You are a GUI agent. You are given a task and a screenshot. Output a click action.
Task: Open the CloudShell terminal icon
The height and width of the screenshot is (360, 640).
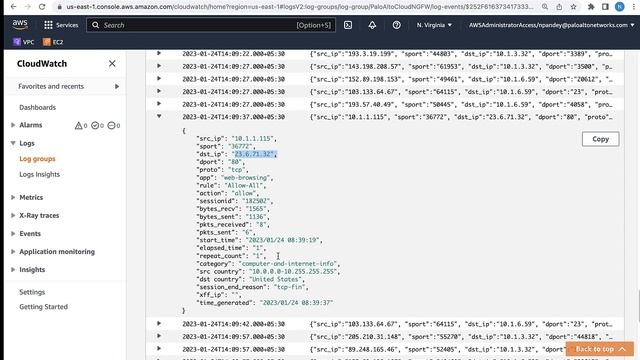[348, 25]
